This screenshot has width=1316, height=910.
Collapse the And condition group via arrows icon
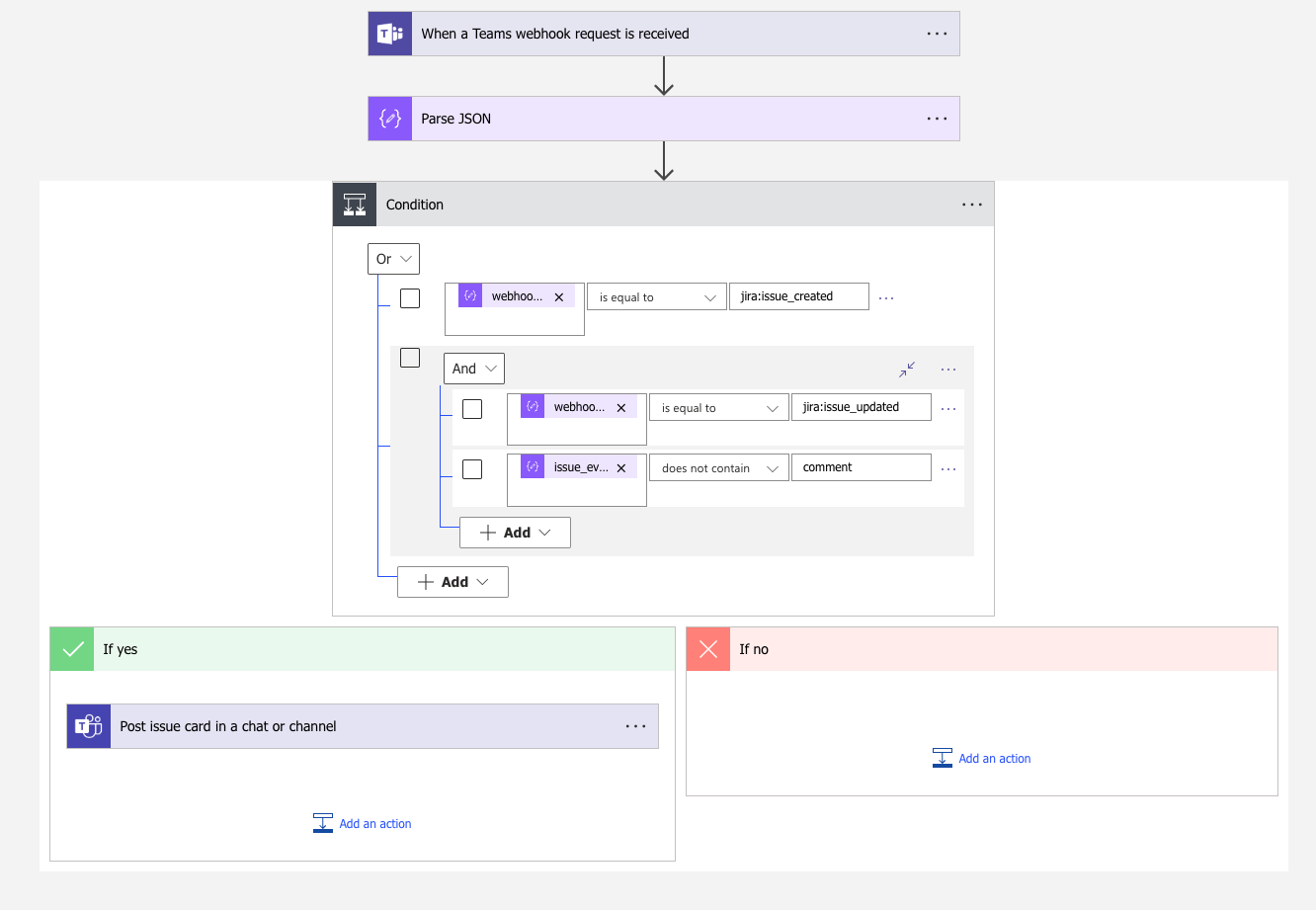click(x=906, y=369)
